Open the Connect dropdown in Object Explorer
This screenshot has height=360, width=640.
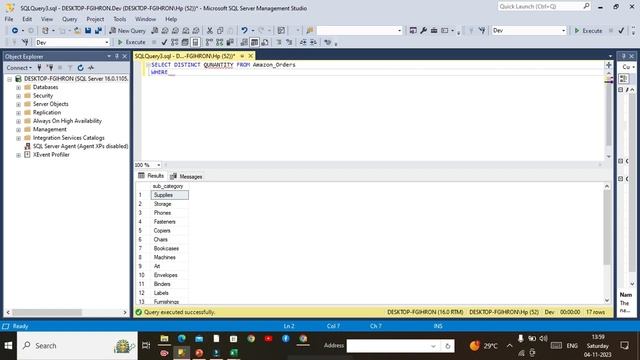[19, 68]
